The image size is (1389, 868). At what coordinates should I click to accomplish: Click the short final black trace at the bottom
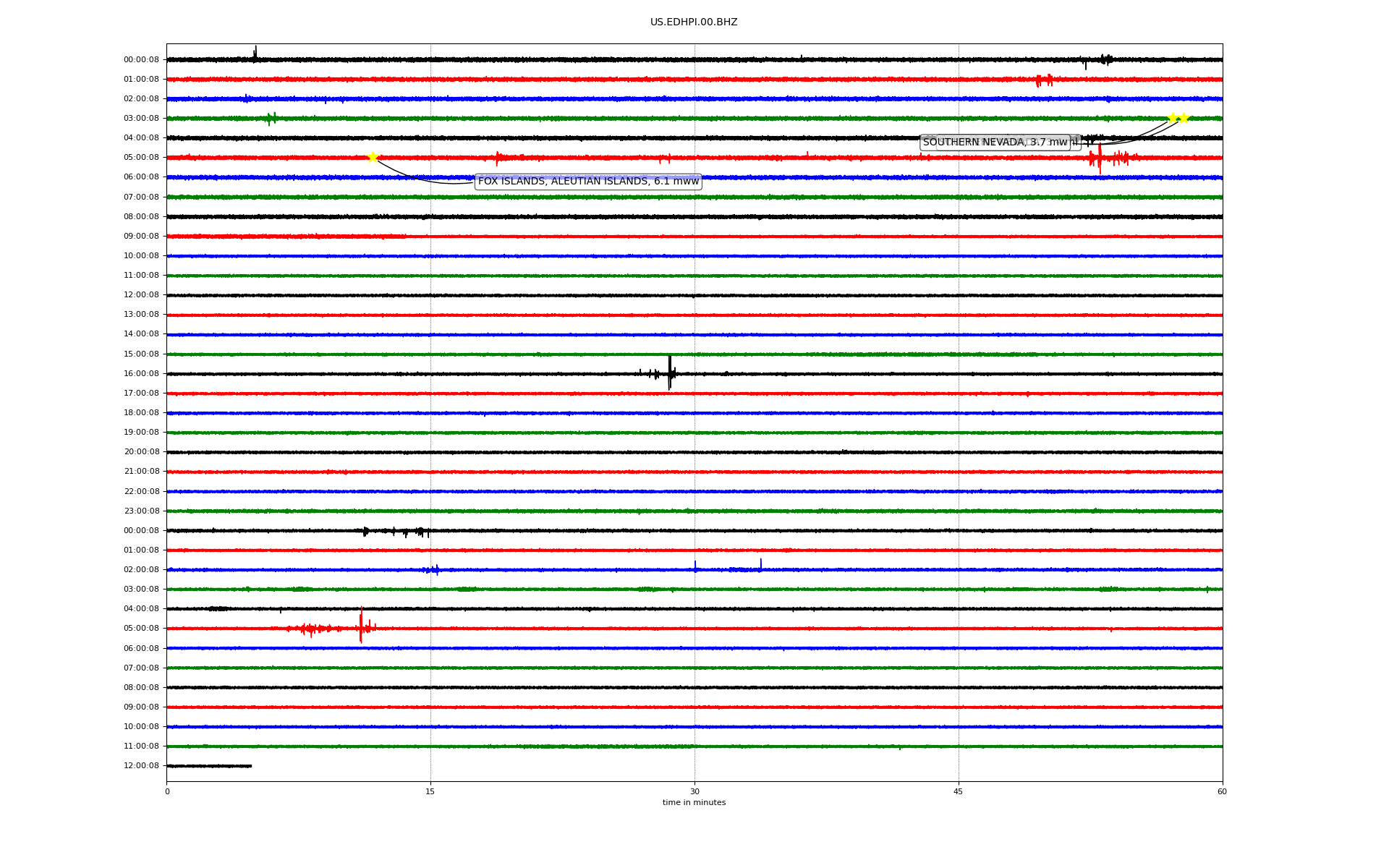[210, 765]
